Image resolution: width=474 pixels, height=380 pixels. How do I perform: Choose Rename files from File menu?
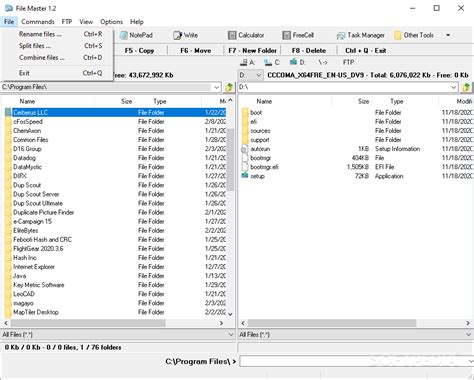57,34
